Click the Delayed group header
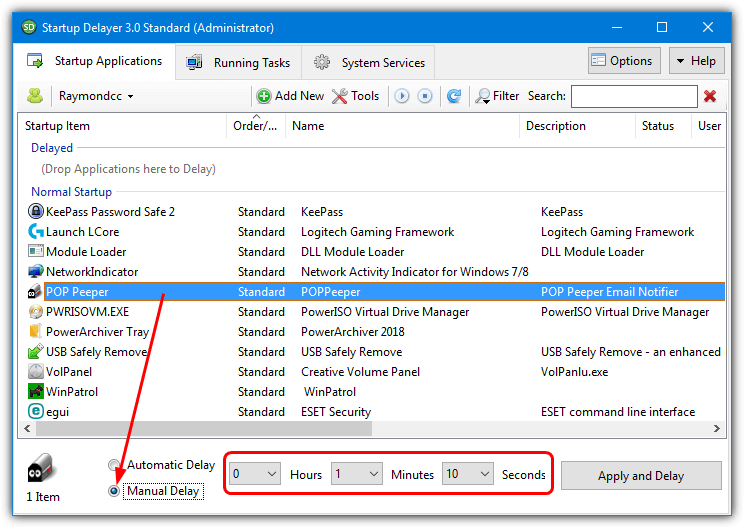Image resolution: width=744 pixels, height=527 pixels. pyautogui.click(x=52, y=148)
